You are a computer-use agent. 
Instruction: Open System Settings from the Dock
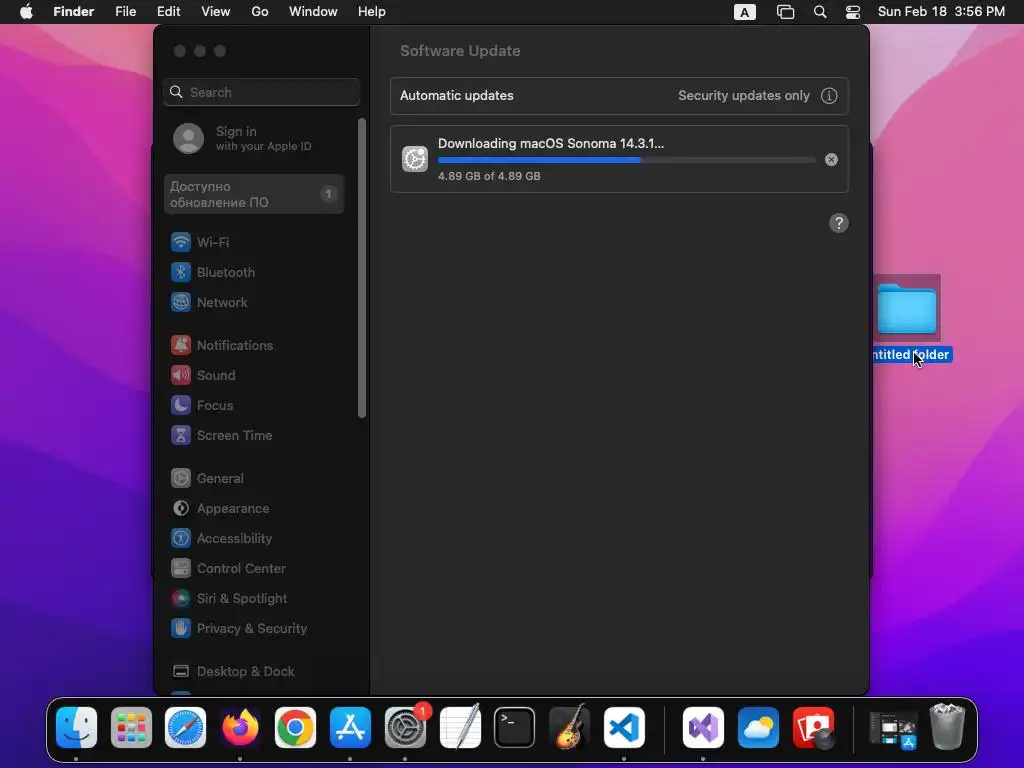tap(405, 727)
